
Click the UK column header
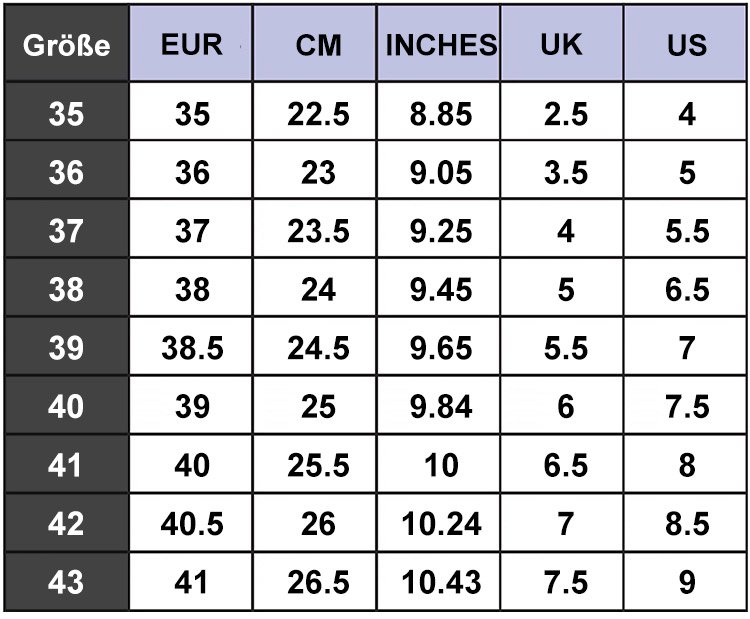click(x=564, y=45)
